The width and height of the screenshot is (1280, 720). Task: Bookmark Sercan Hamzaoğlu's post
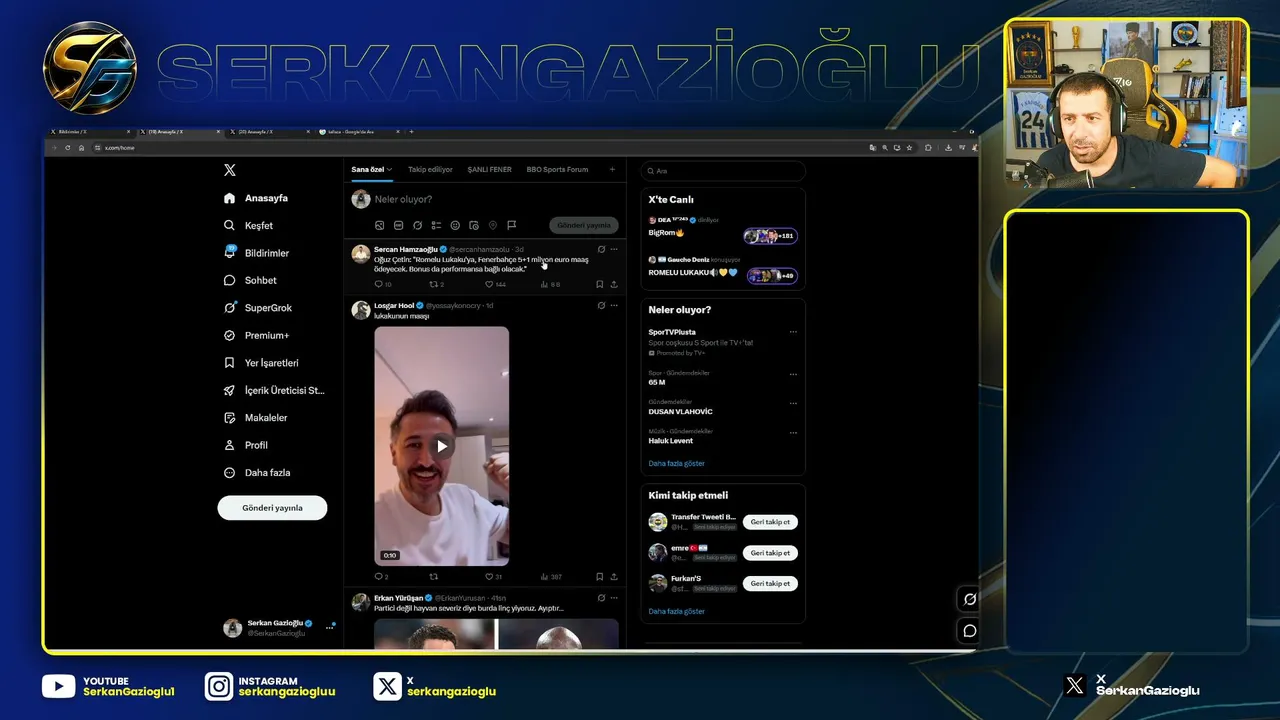point(600,284)
